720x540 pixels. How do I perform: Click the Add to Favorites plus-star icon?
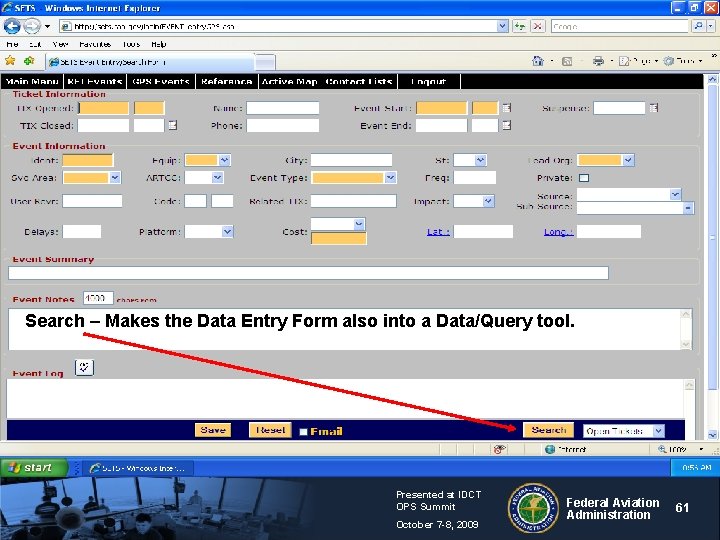pyautogui.click(x=29, y=61)
